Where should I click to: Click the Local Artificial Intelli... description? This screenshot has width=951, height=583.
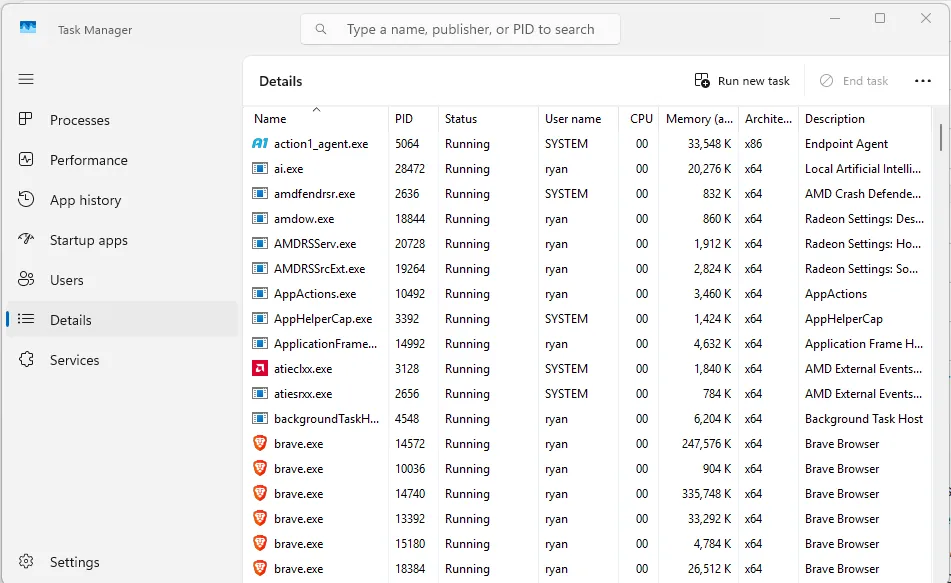pos(862,169)
